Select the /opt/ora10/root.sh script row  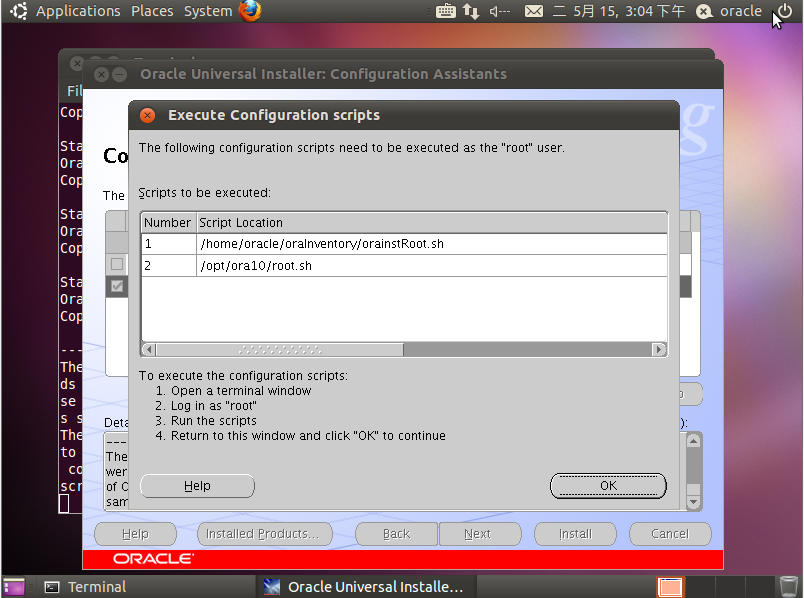click(404, 266)
